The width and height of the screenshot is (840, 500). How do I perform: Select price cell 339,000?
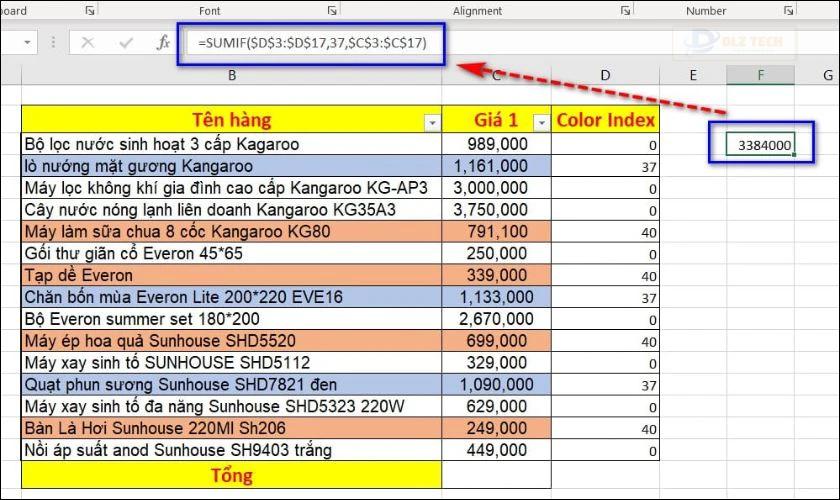497,275
